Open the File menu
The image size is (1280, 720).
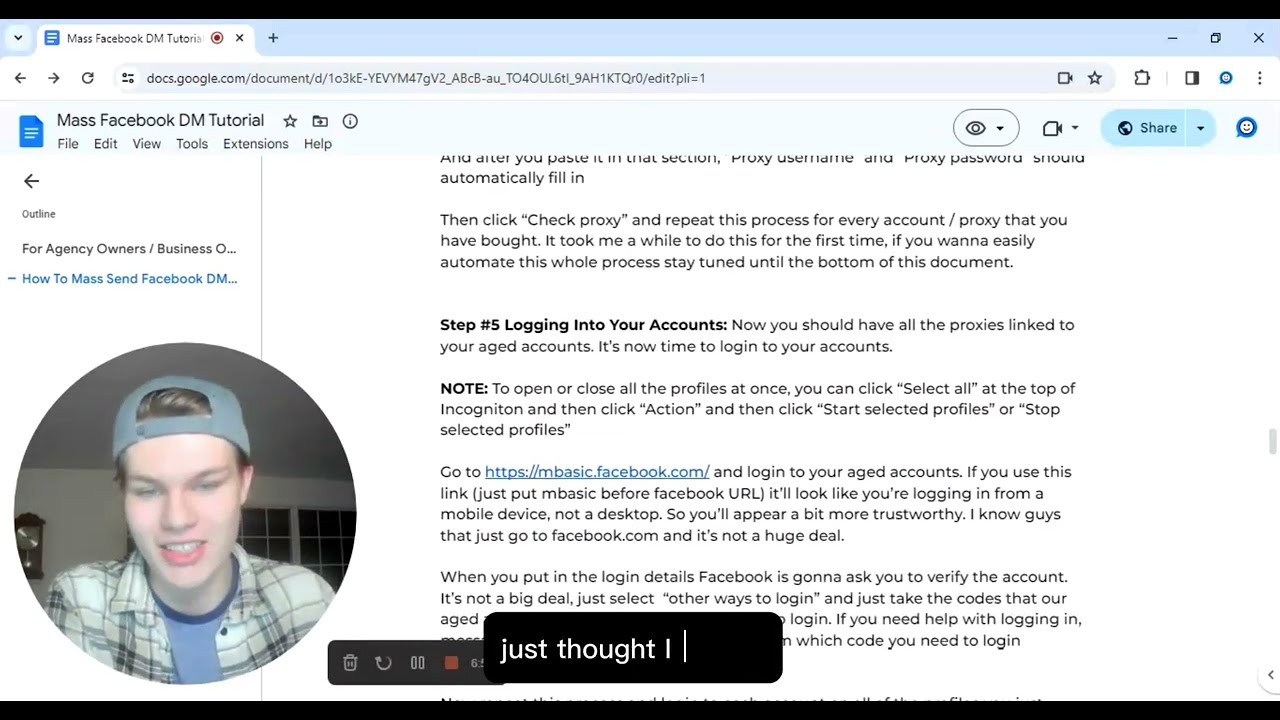68,144
